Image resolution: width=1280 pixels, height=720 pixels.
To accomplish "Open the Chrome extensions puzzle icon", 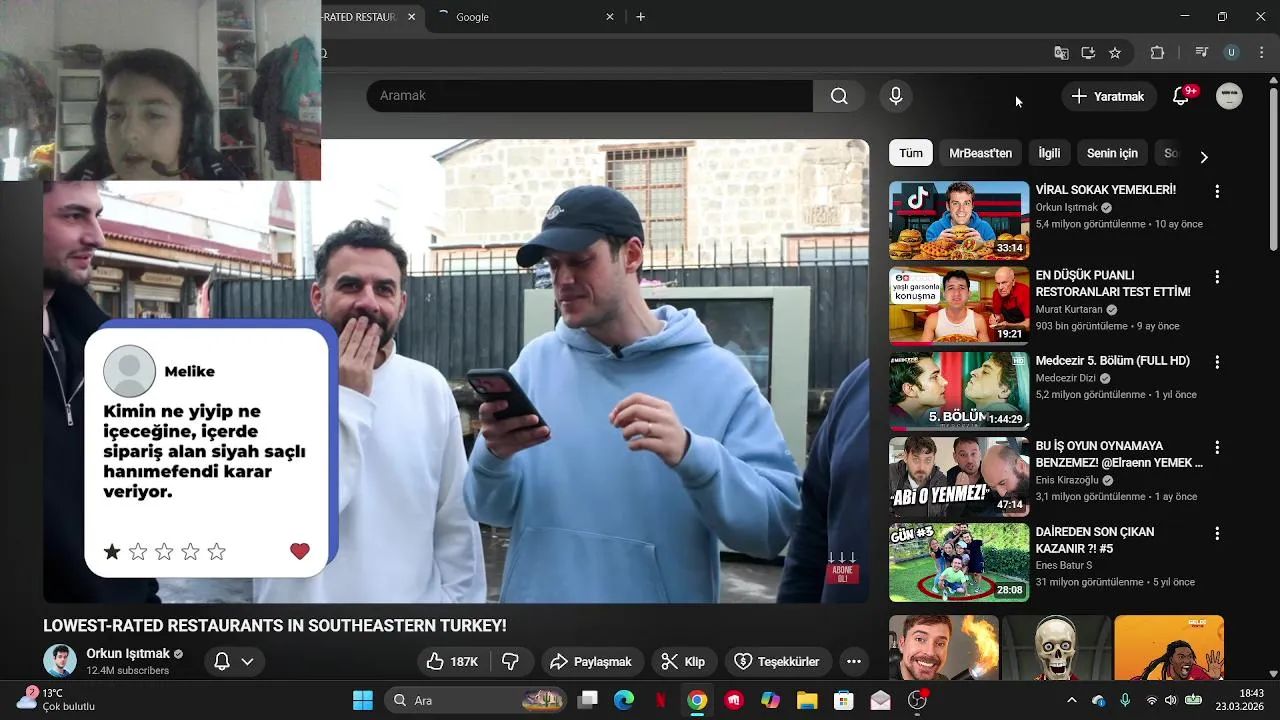I will pos(1157,53).
